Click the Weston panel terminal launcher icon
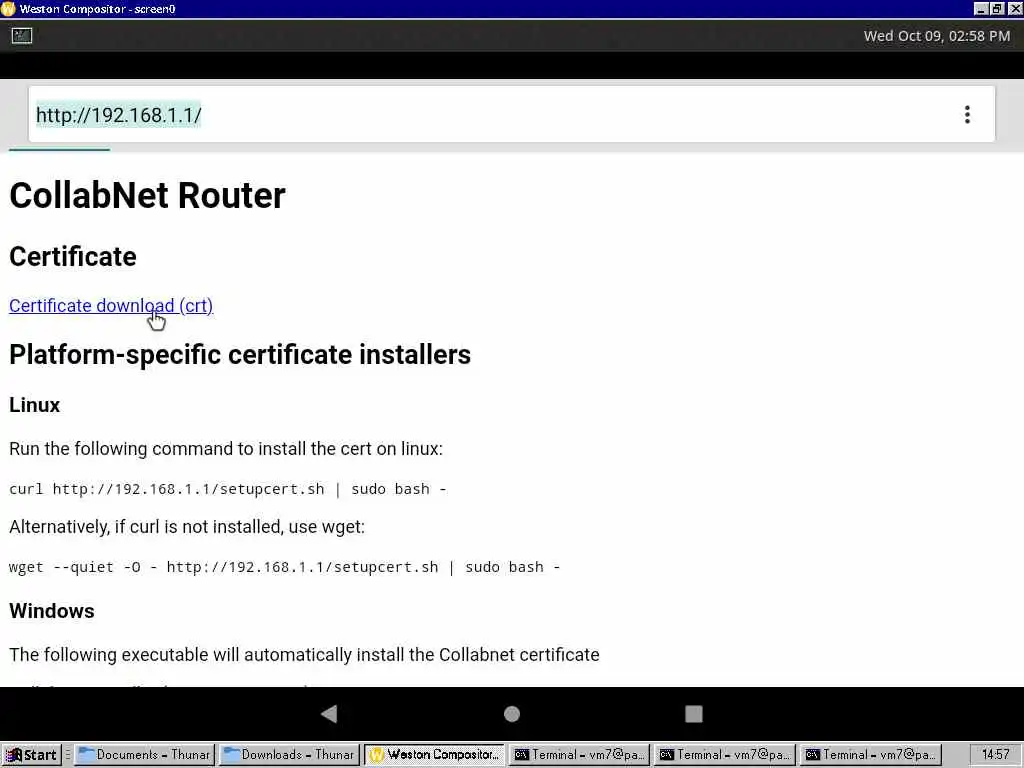This screenshot has width=1024, height=768. point(22,36)
